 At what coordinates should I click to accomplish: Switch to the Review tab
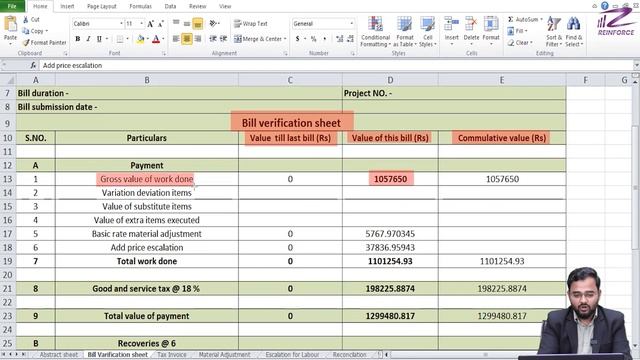(198, 6)
